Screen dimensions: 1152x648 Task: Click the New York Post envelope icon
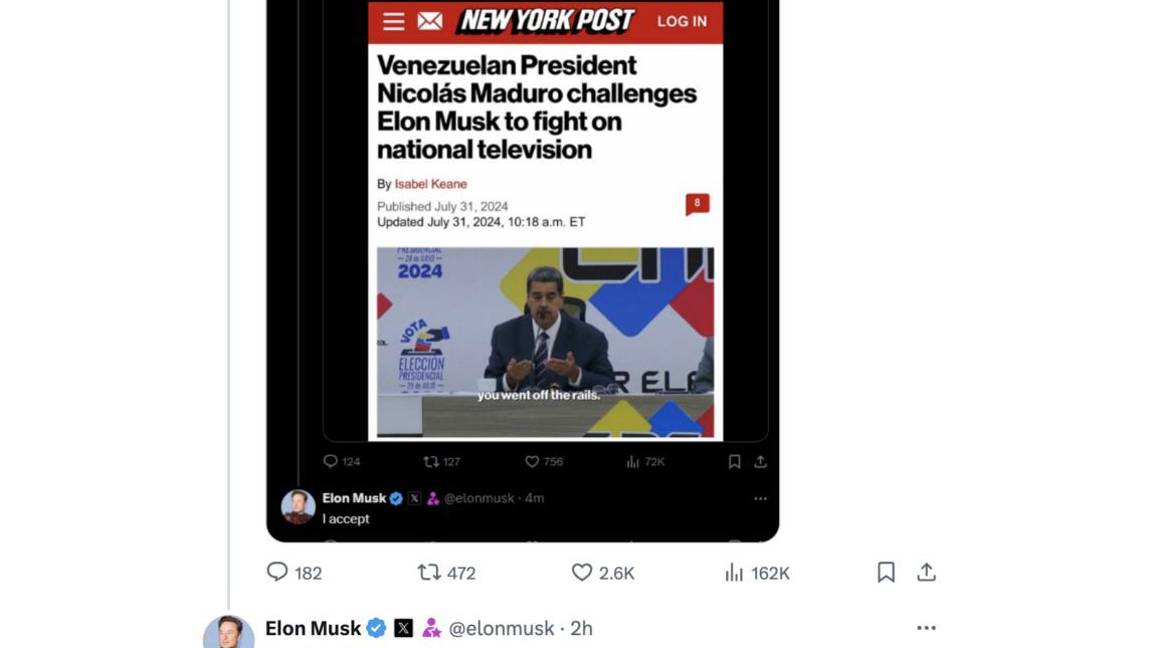click(428, 21)
